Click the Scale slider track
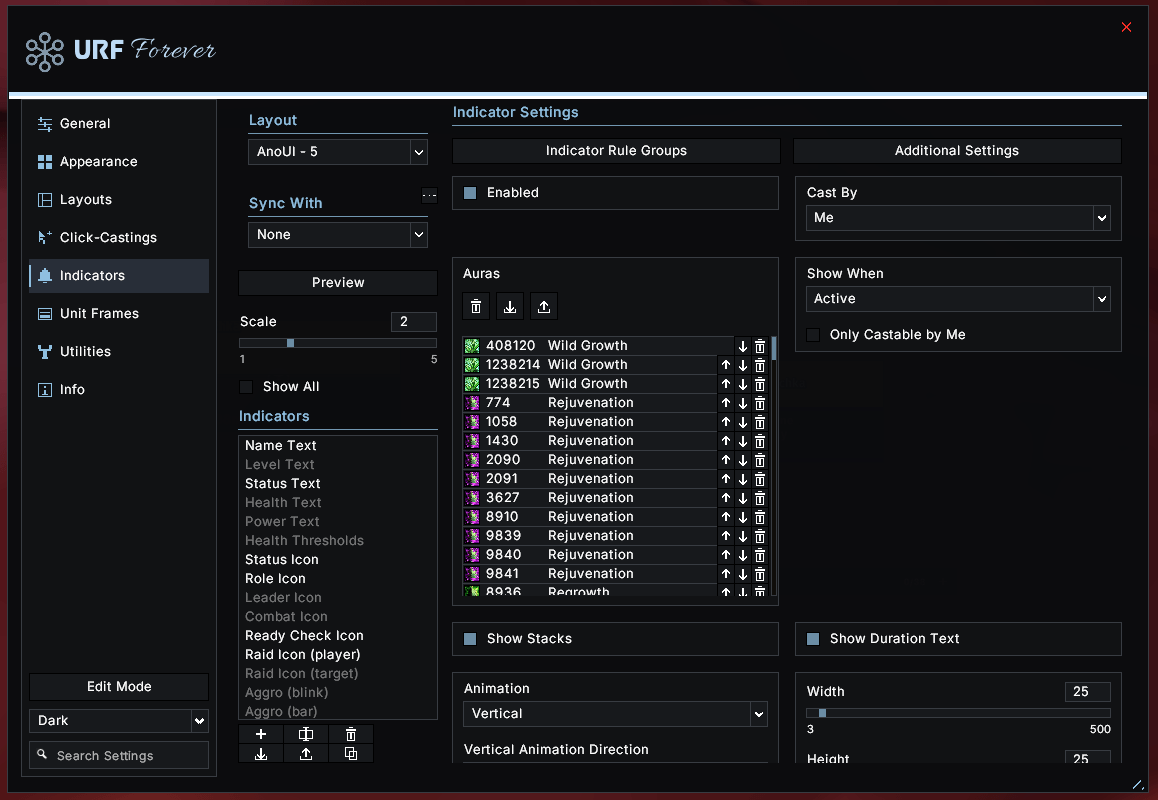The height and width of the screenshot is (800, 1158). pyautogui.click(x=338, y=343)
